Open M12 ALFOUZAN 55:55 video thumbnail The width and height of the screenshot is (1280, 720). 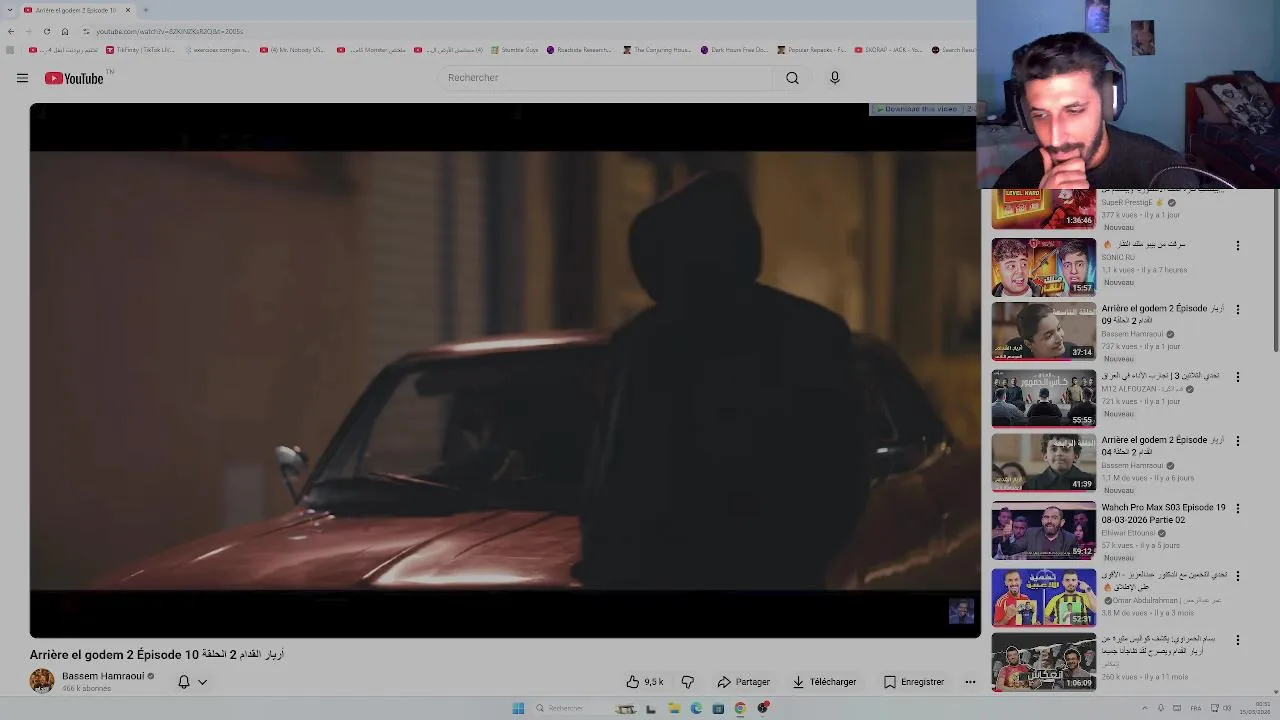tap(1044, 399)
